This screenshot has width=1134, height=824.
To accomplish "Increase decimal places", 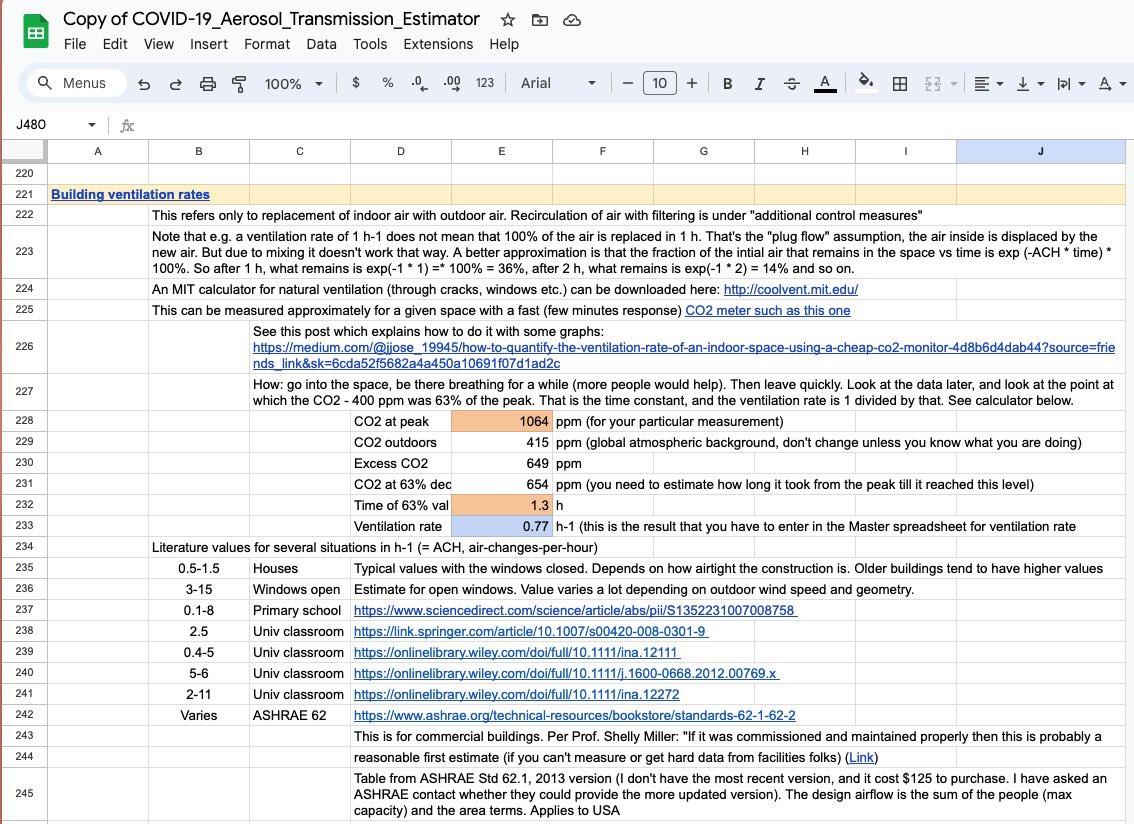I will [x=452, y=83].
